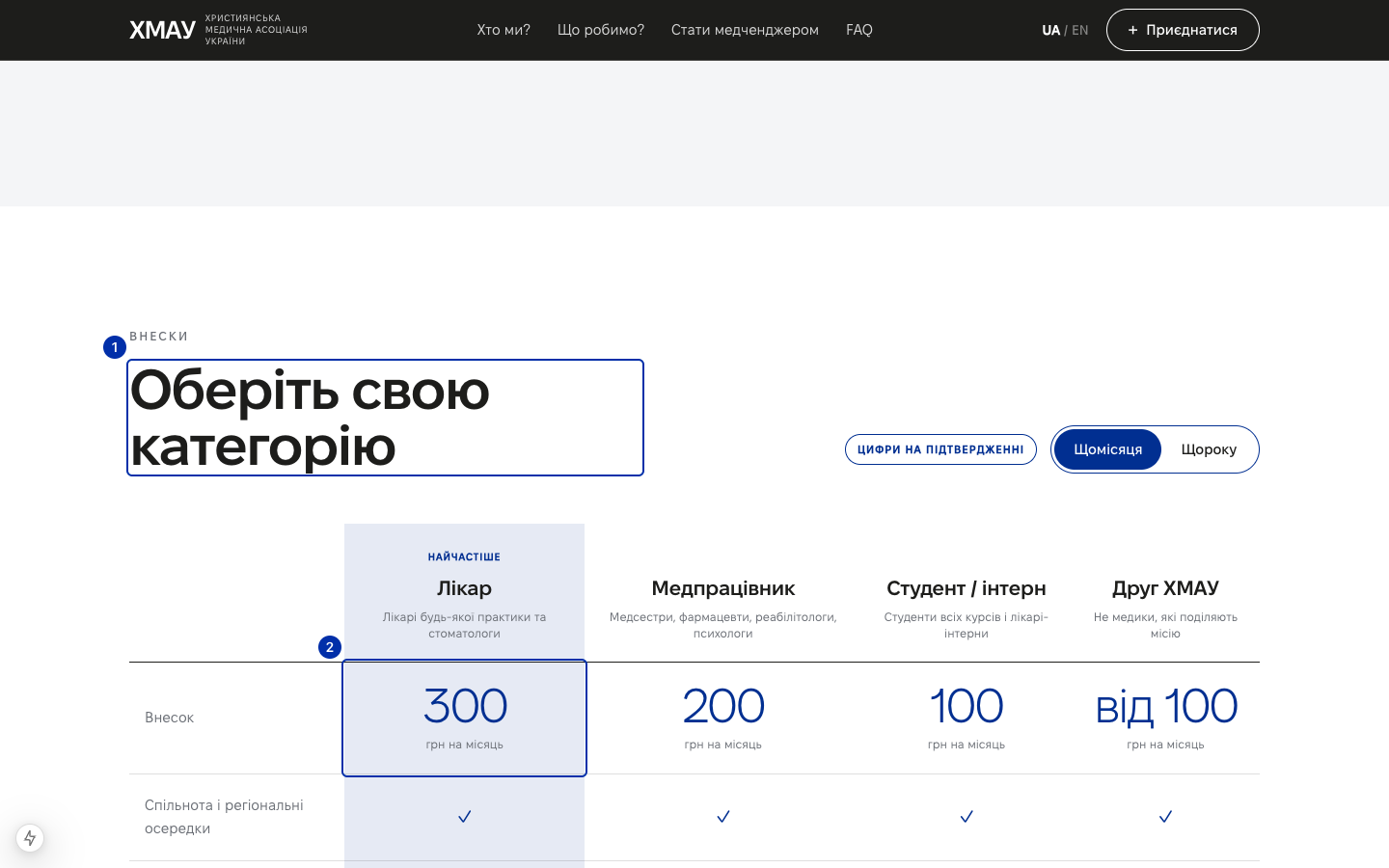Click checkmark in Медпрацівник column
The width and height of the screenshot is (1389, 868).
[x=723, y=817]
